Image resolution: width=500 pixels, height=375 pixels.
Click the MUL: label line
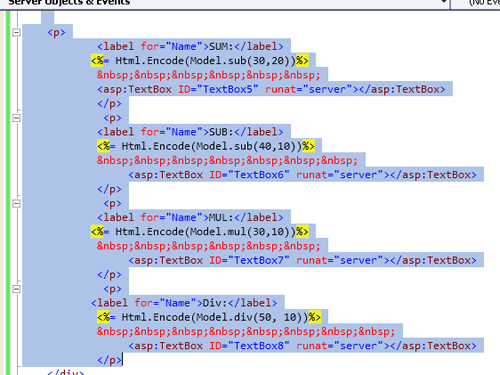point(190,218)
